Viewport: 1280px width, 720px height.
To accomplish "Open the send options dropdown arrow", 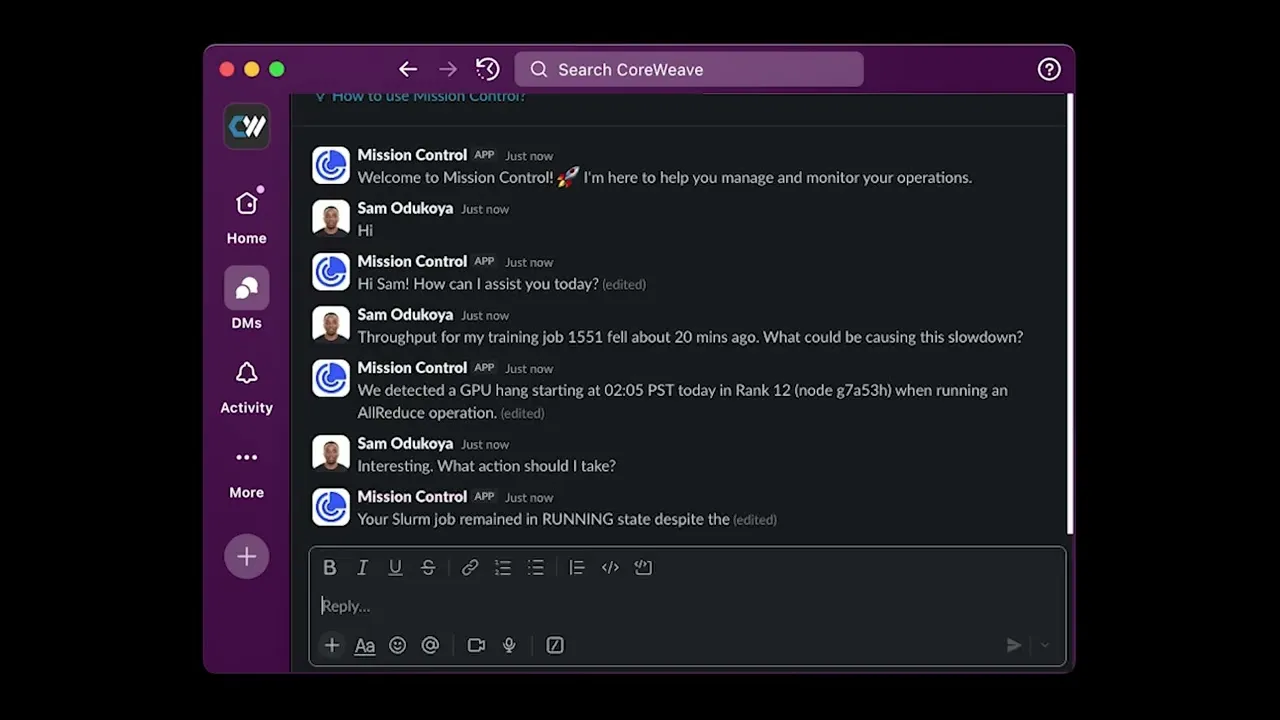I will (1045, 645).
